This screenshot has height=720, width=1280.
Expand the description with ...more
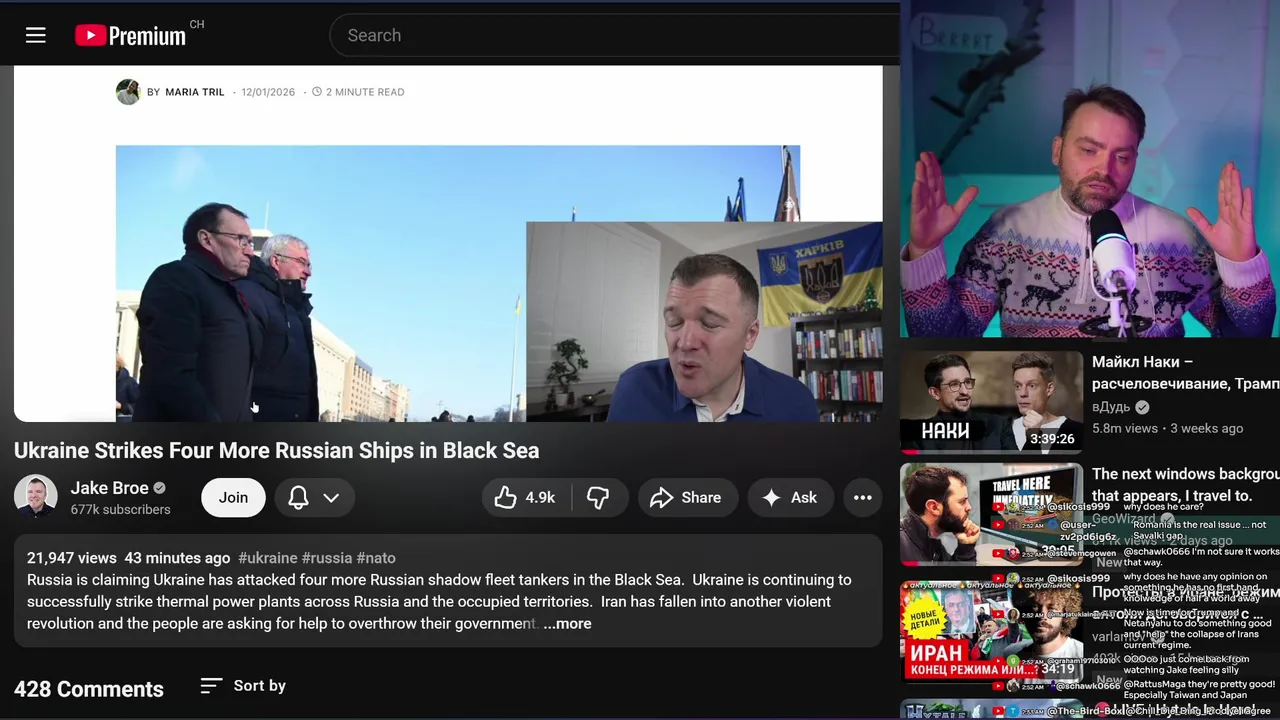point(567,623)
